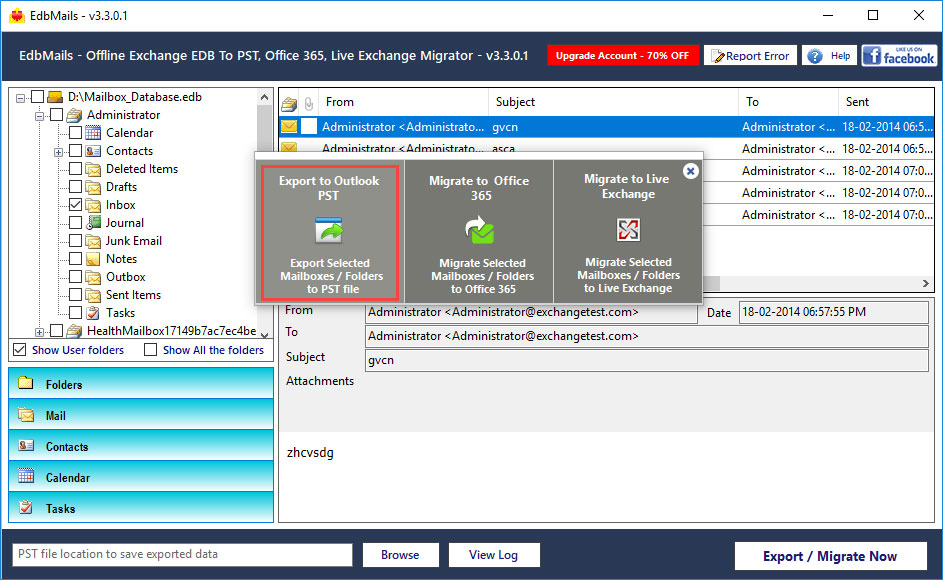This screenshot has width=943, height=580.
Task: Open the Folders panel tab
Action: (141, 384)
